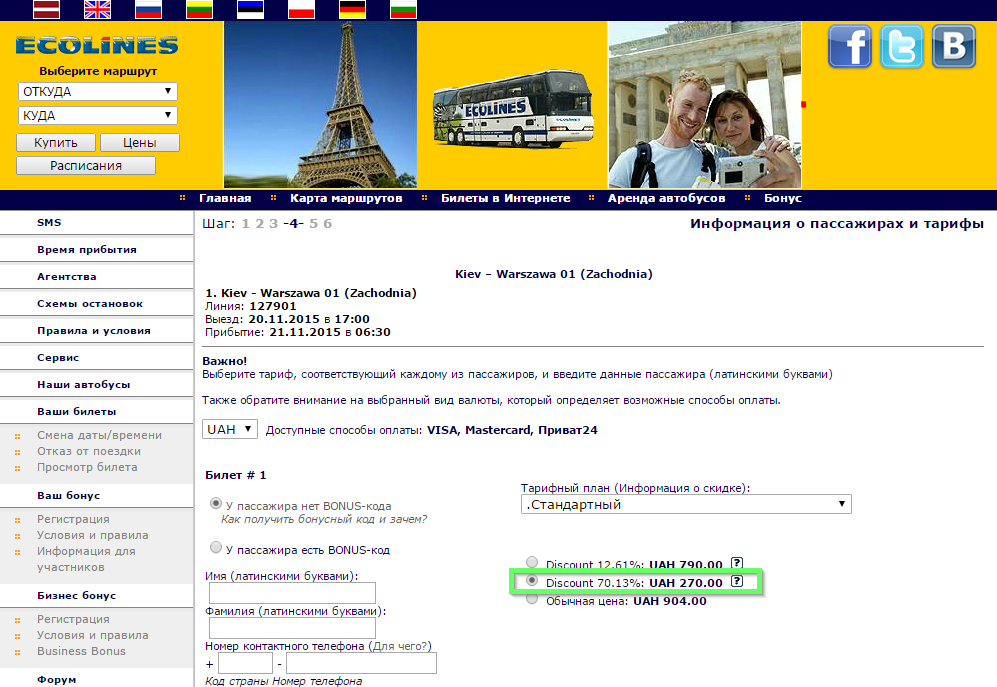Switch language via the Bulgarian flag
The image size is (997, 687).
pos(403,10)
